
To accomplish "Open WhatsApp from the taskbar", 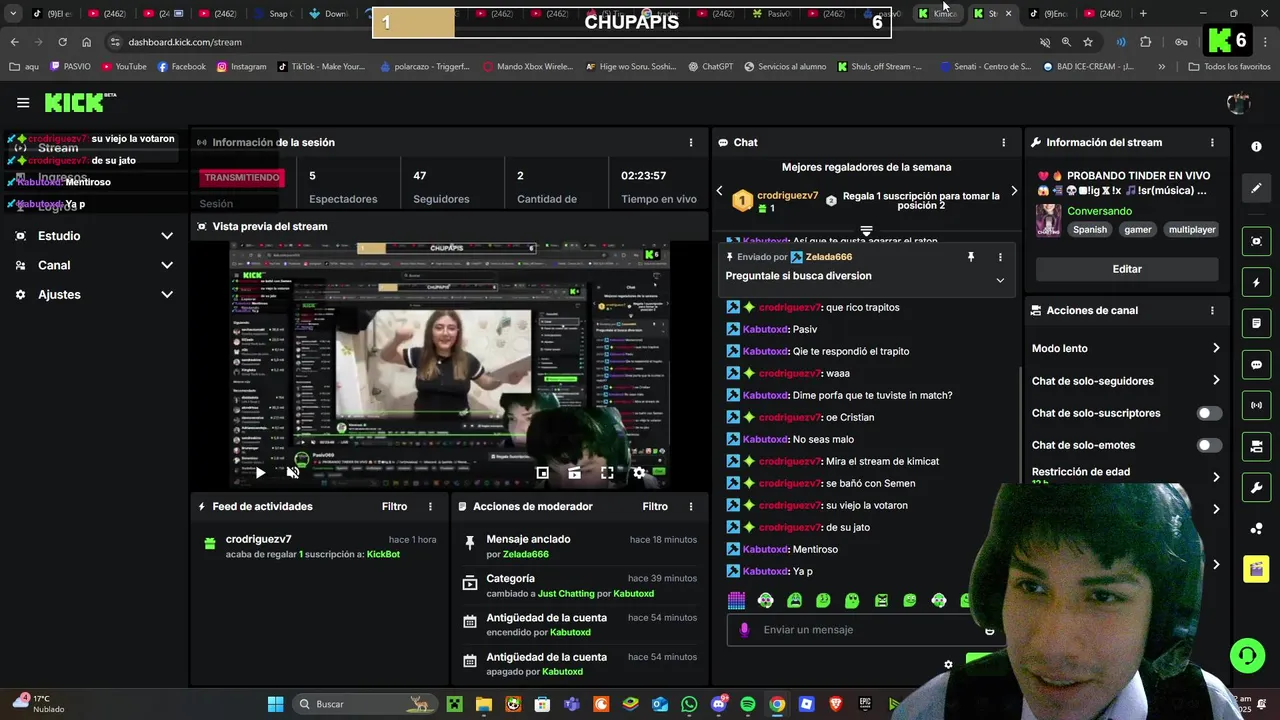I will (x=689, y=704).
